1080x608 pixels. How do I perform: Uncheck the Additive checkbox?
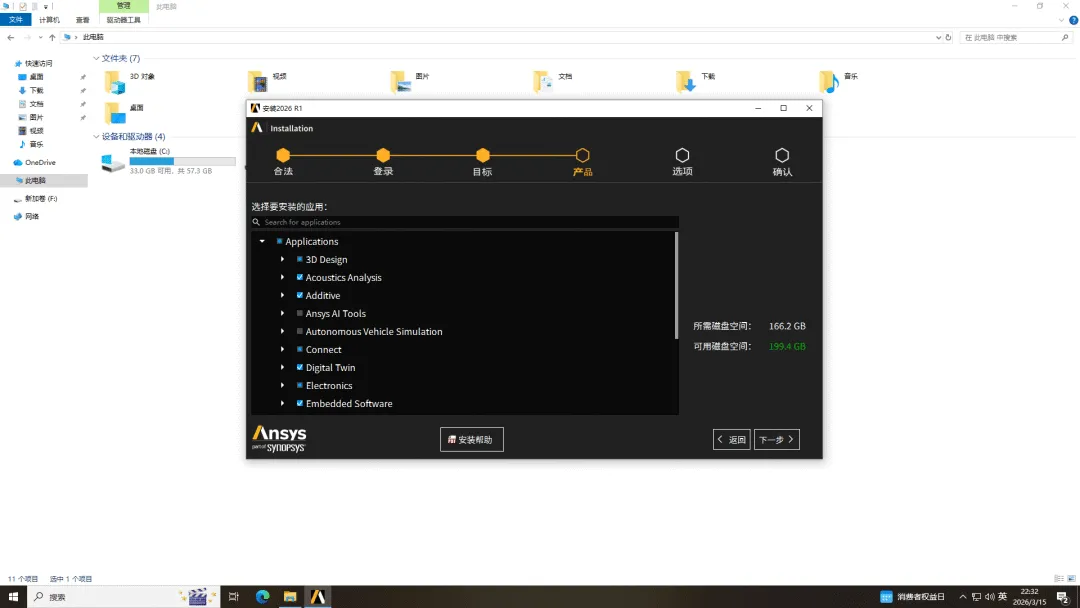point(300,295)
